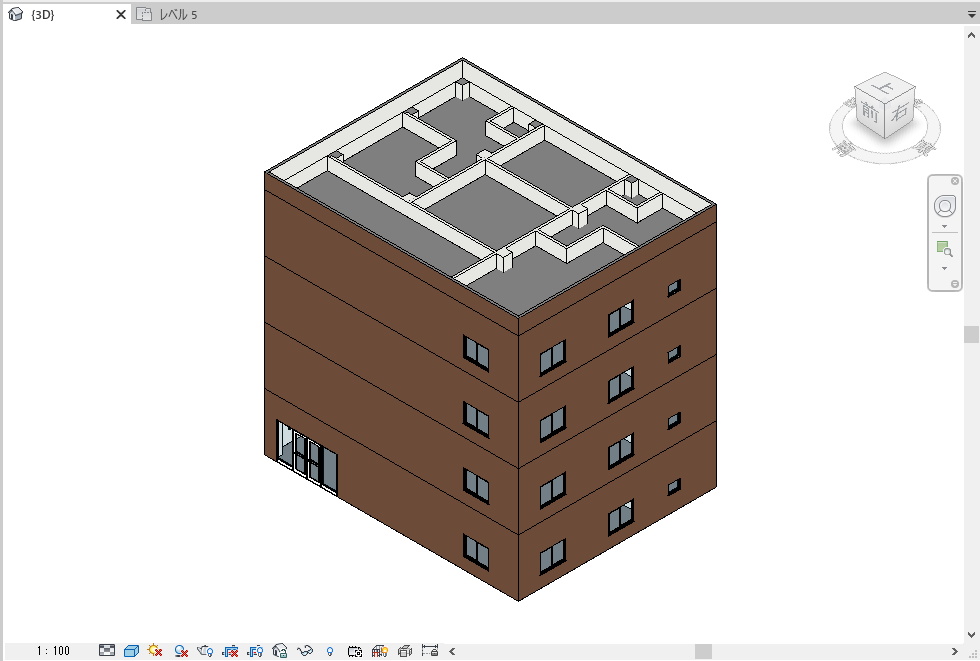This screenshot has width=980, height=661.
Task: Click the Unlocked 3D View house icon
Action: [280, 651]
